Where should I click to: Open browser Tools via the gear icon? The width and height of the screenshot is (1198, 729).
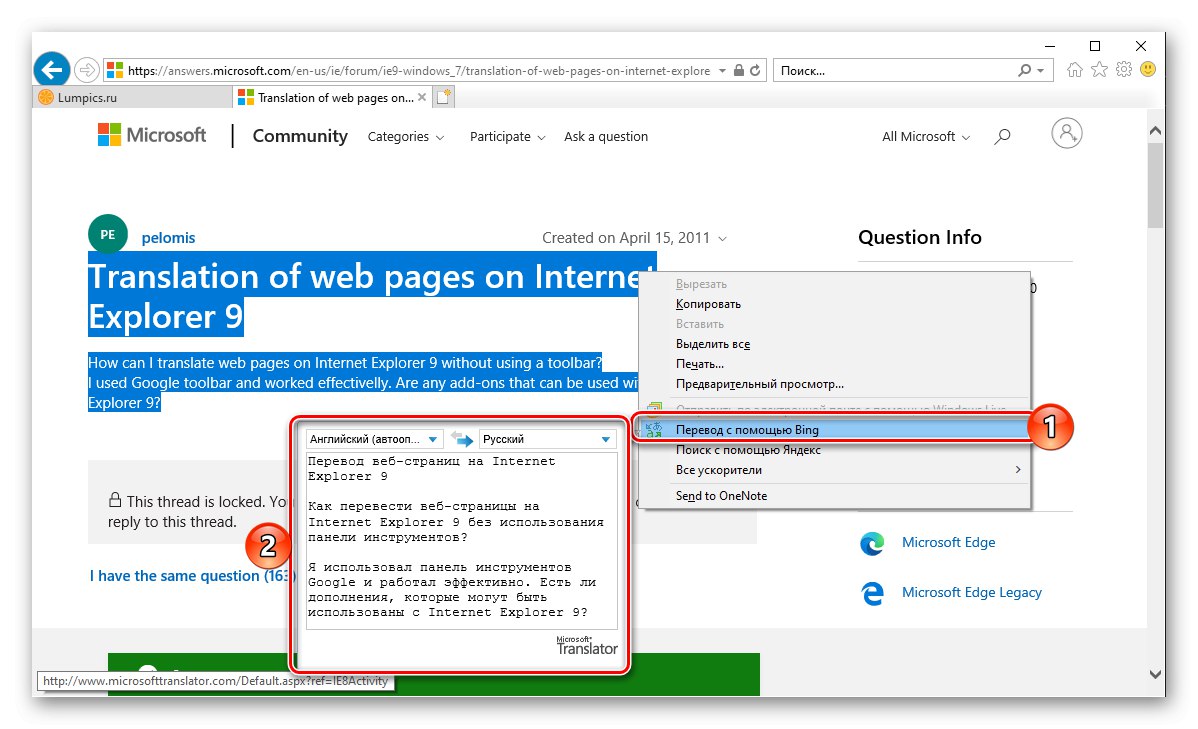click(1124, 70)
